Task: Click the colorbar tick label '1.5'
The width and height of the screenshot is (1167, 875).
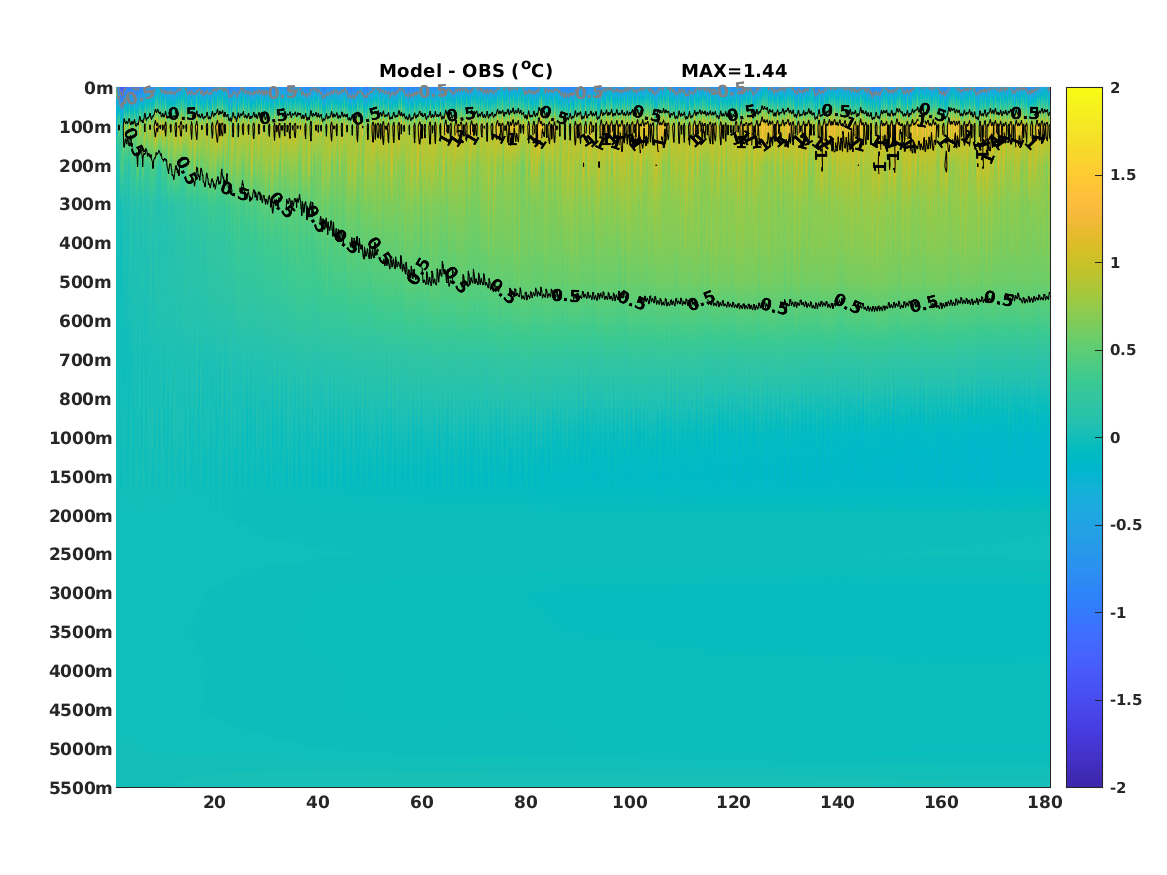Action: tap(1123, 175)
